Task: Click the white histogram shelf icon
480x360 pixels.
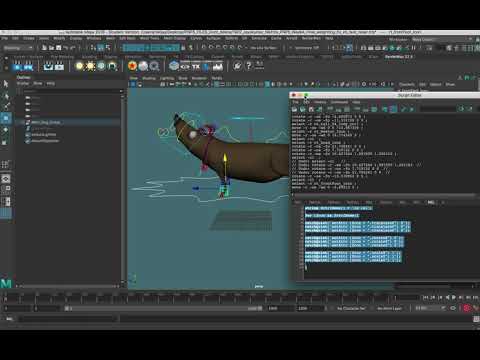Action: click(218, 66)
